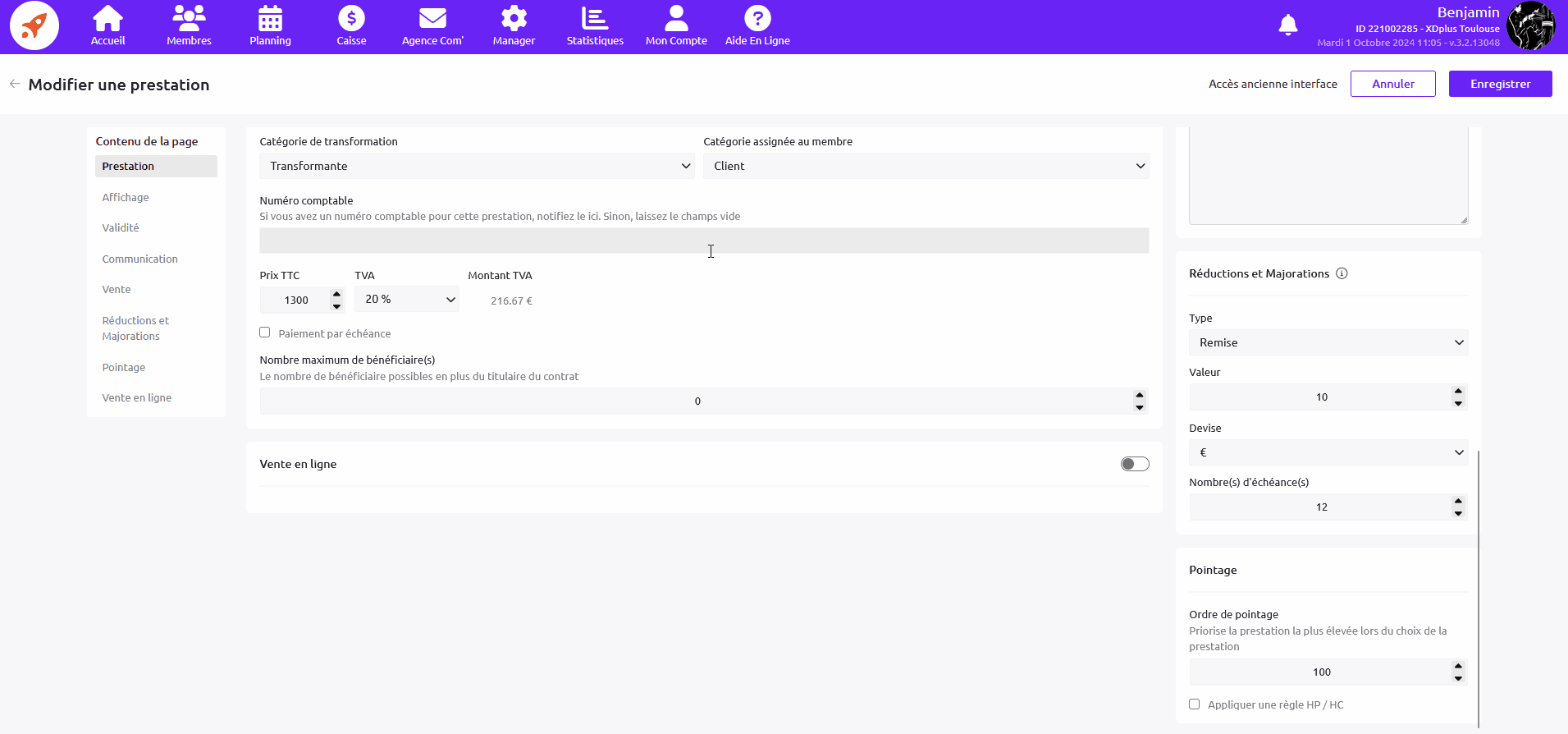Select Prestation in the page contents

[x=156, y=166]
